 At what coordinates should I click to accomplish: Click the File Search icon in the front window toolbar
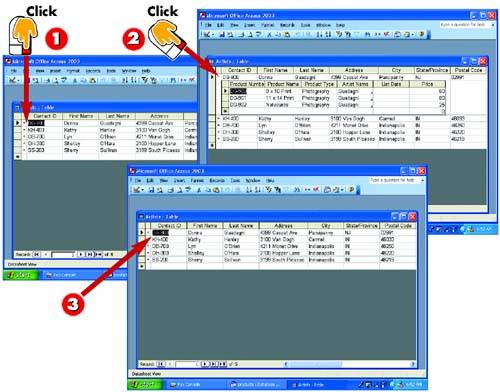(160, 190)
